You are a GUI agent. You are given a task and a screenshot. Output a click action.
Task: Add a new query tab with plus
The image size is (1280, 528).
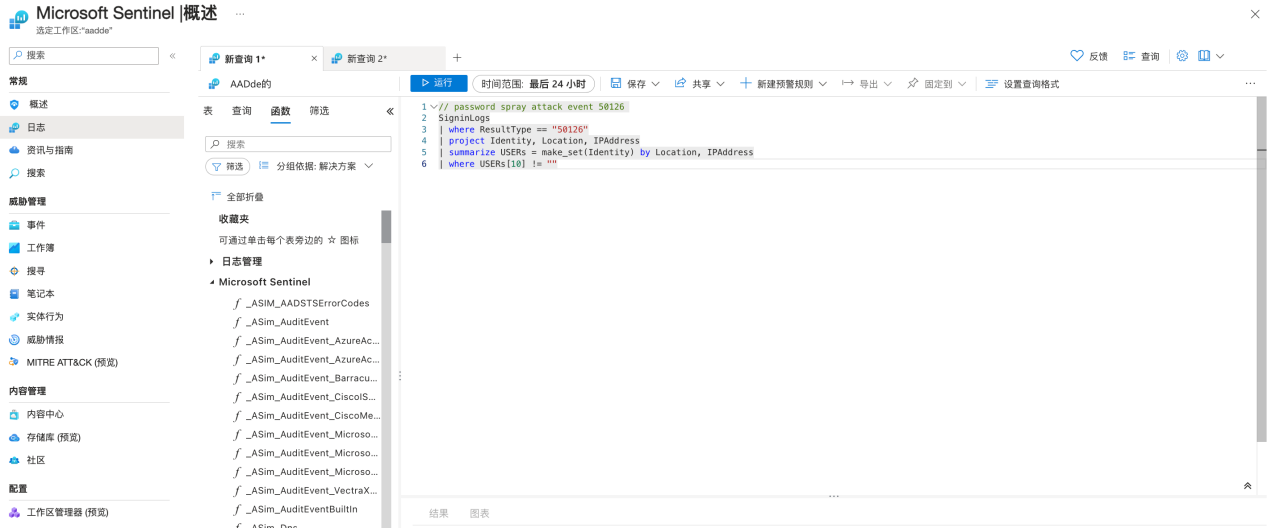click(457, 58)
